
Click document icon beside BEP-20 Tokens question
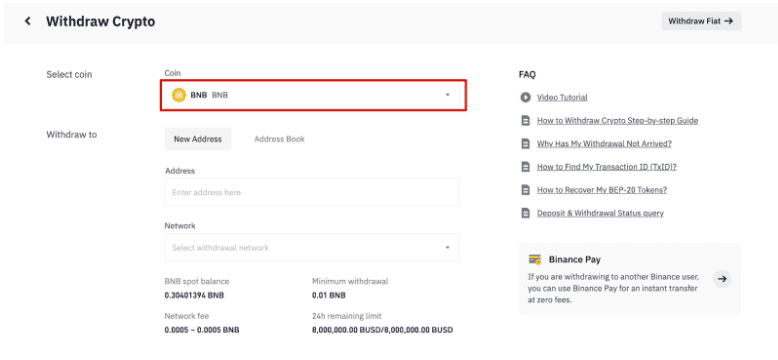coord(525,190)
